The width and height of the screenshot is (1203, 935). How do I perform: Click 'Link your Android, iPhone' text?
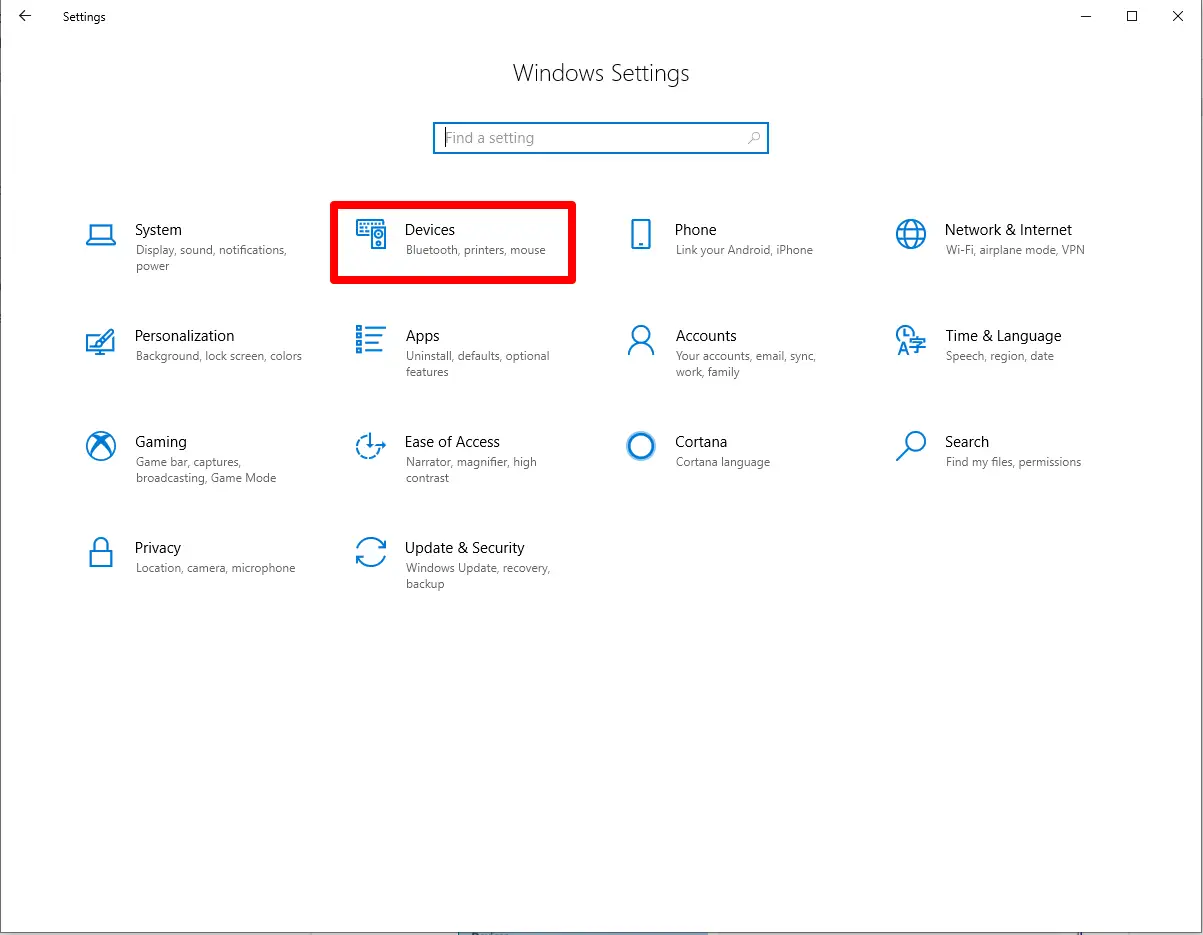point(744,250)
